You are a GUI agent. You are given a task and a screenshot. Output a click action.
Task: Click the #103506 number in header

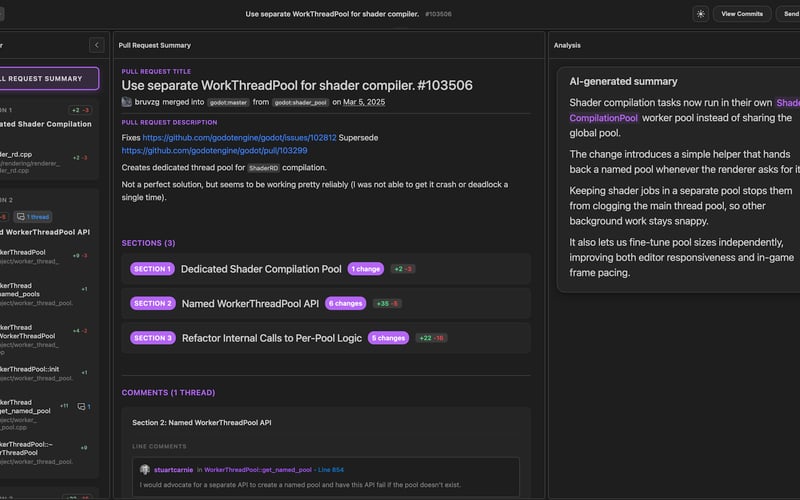[x=438, y=14]
